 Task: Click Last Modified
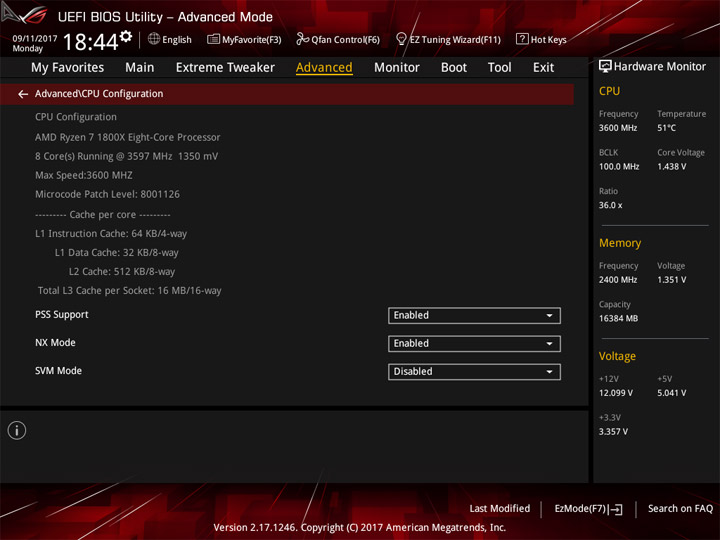tap(500, 508)
